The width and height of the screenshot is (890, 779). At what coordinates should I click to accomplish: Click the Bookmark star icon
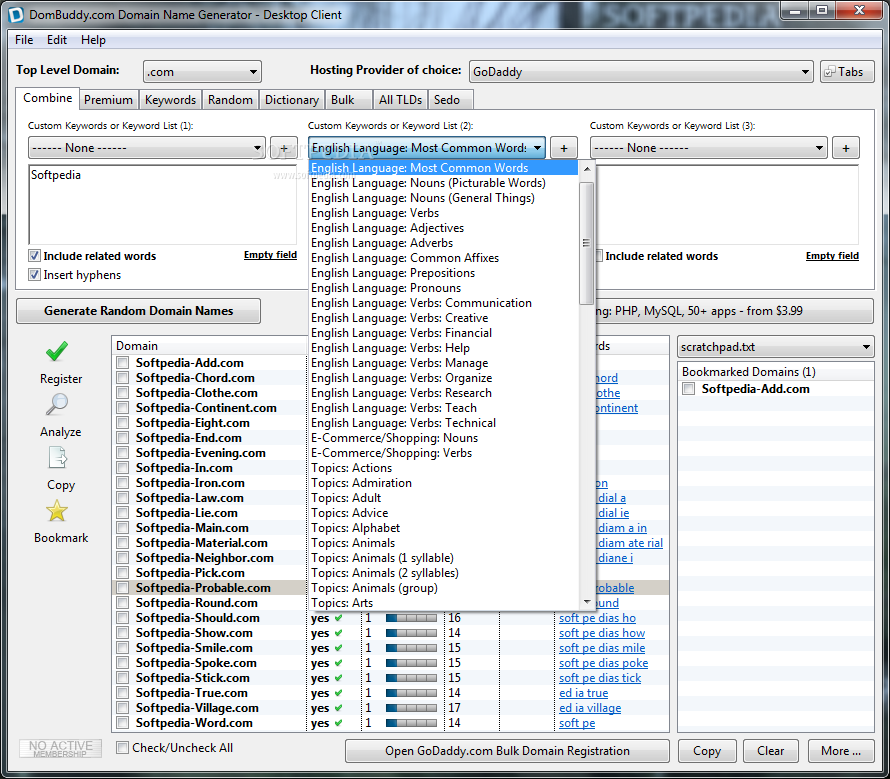point(57,511)
